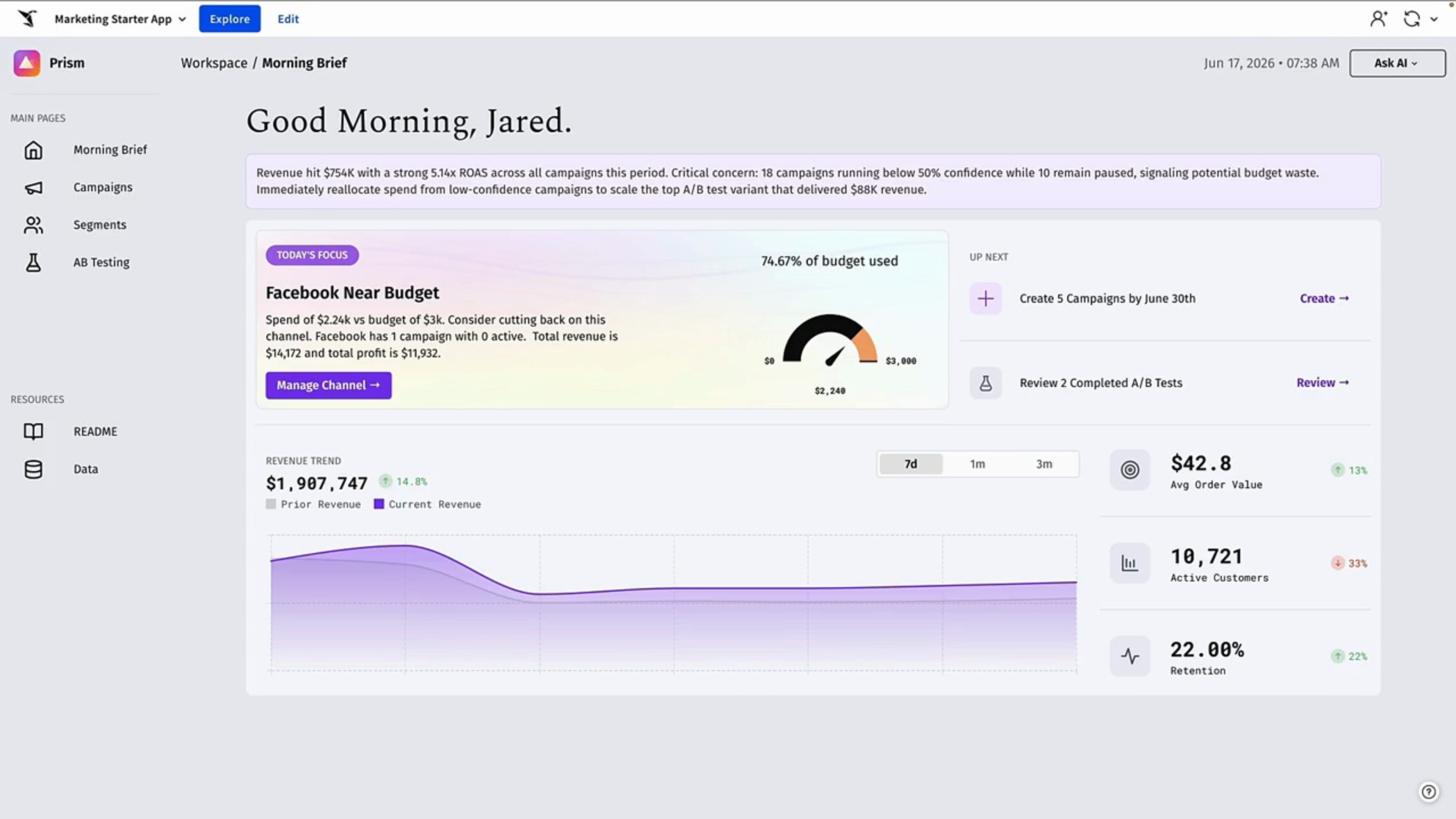Click the add user icon

[1379, 19]
